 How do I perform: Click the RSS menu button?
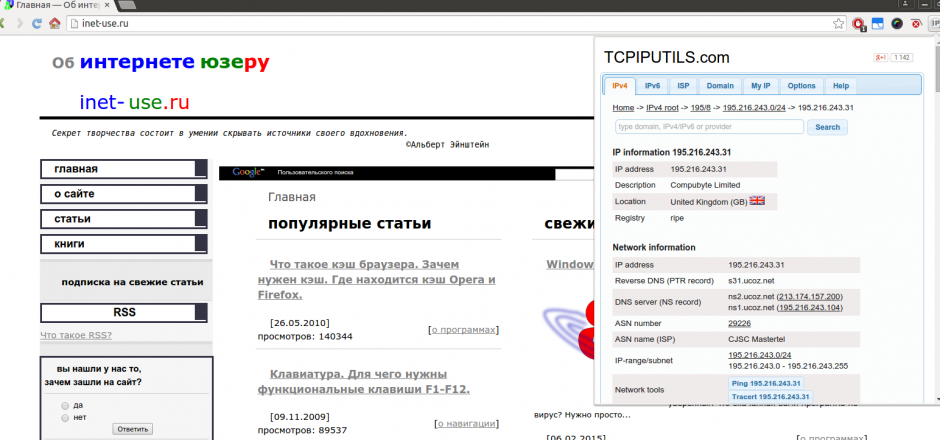[123, 313]
